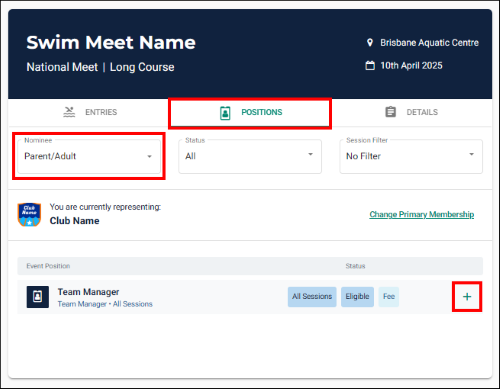500x389 pixels.
Task: Click Change Primary Membership link
Action: tap(422, 214)
